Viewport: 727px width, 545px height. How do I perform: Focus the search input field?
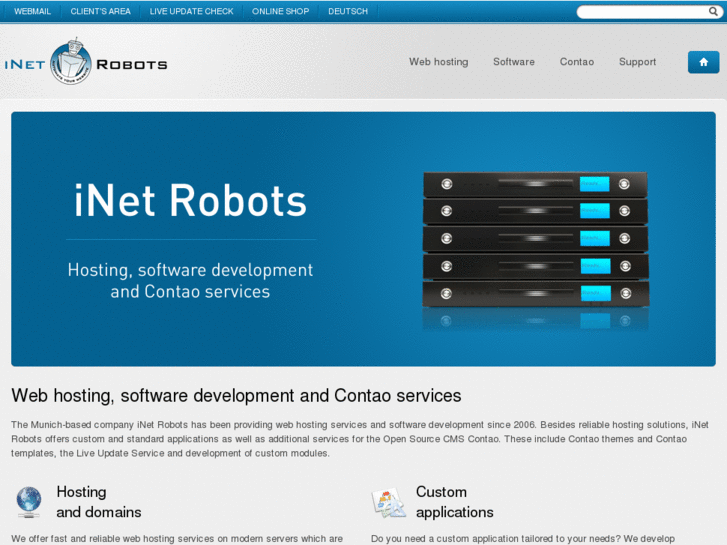tap(640, 12)
